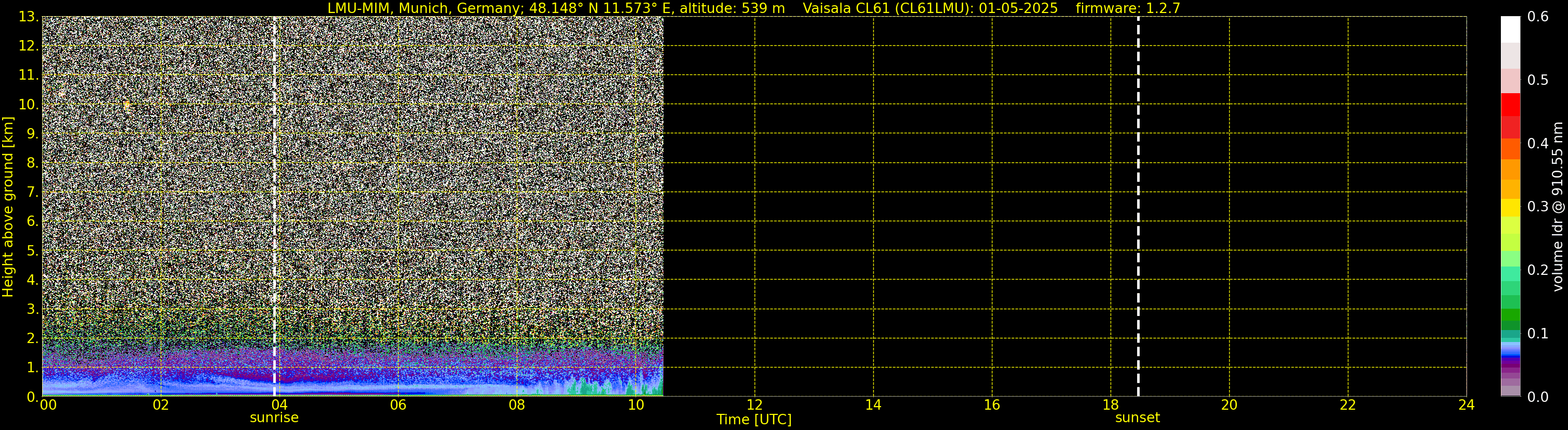This screenshot has height=430, width=1568.
Task: Click the time axis tick '16'
Action: click(x=991, y=405)
